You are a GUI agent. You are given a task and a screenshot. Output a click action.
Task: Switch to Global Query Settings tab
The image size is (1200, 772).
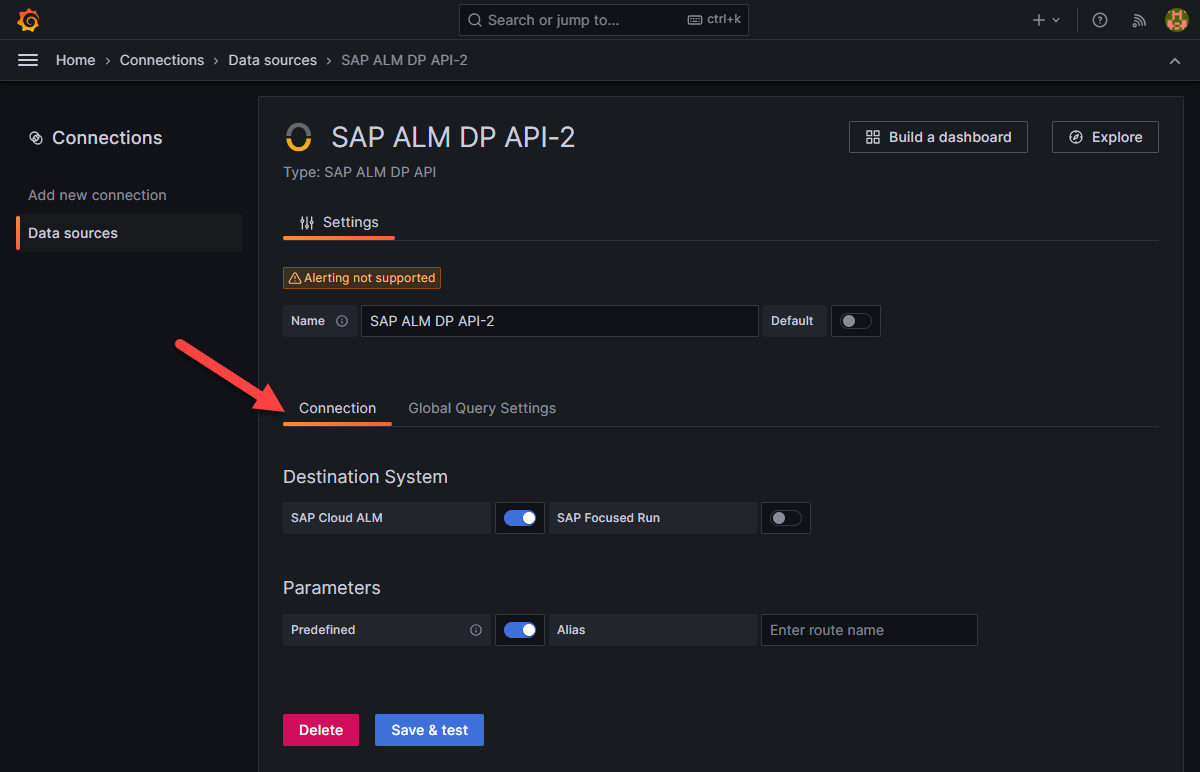[x=482, y=408]
